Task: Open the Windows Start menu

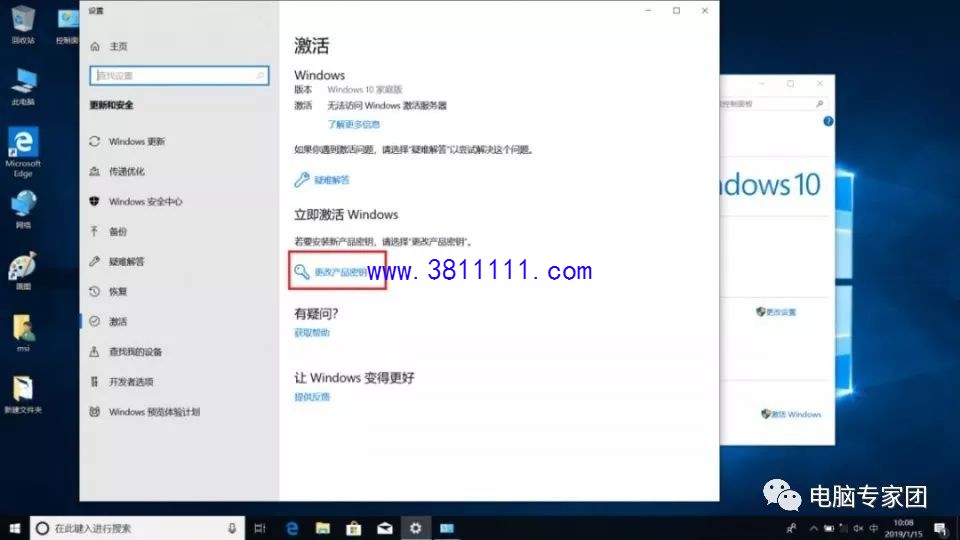Action: (x=15, y=528)
